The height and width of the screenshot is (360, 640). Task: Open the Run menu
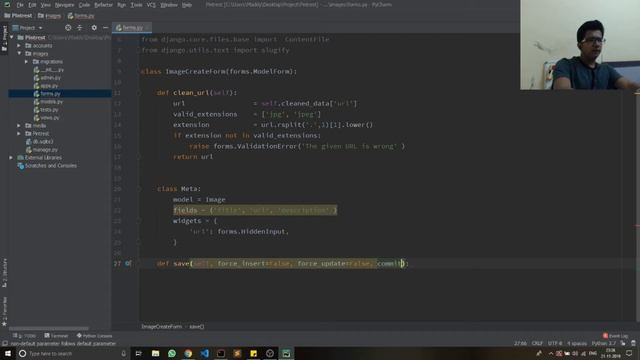coord(122,5)
